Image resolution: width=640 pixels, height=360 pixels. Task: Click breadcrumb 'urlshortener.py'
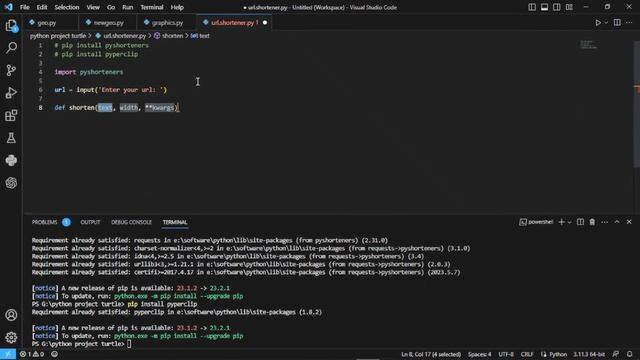point(124,36)
